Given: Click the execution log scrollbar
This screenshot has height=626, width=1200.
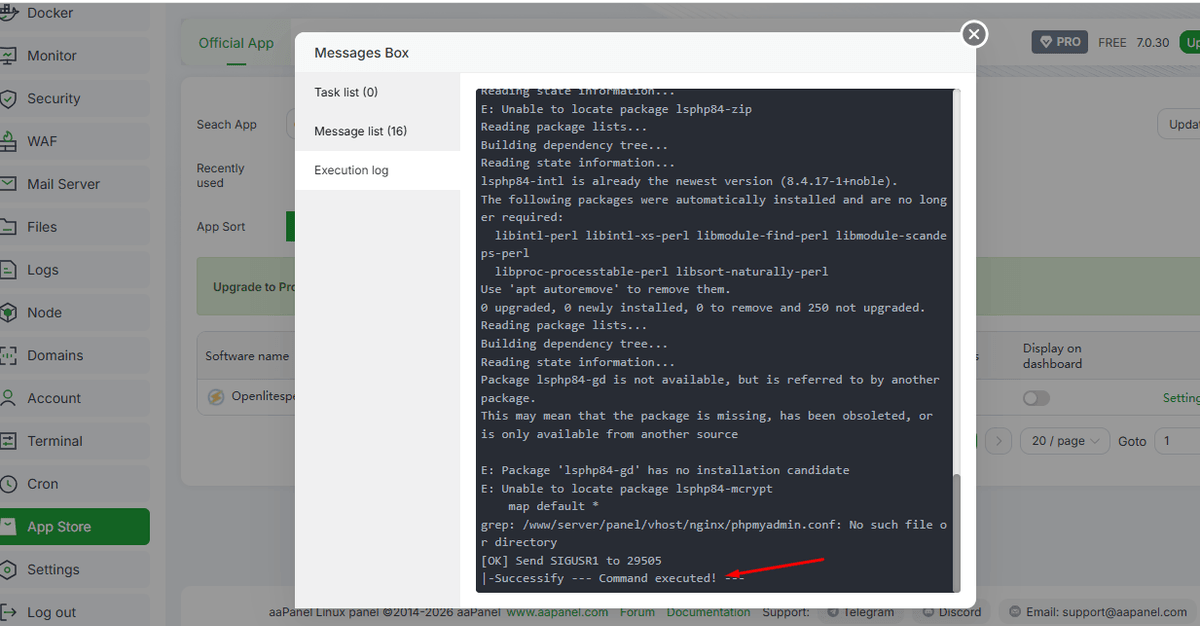Looking at the screenshot, I should (955, 530).
